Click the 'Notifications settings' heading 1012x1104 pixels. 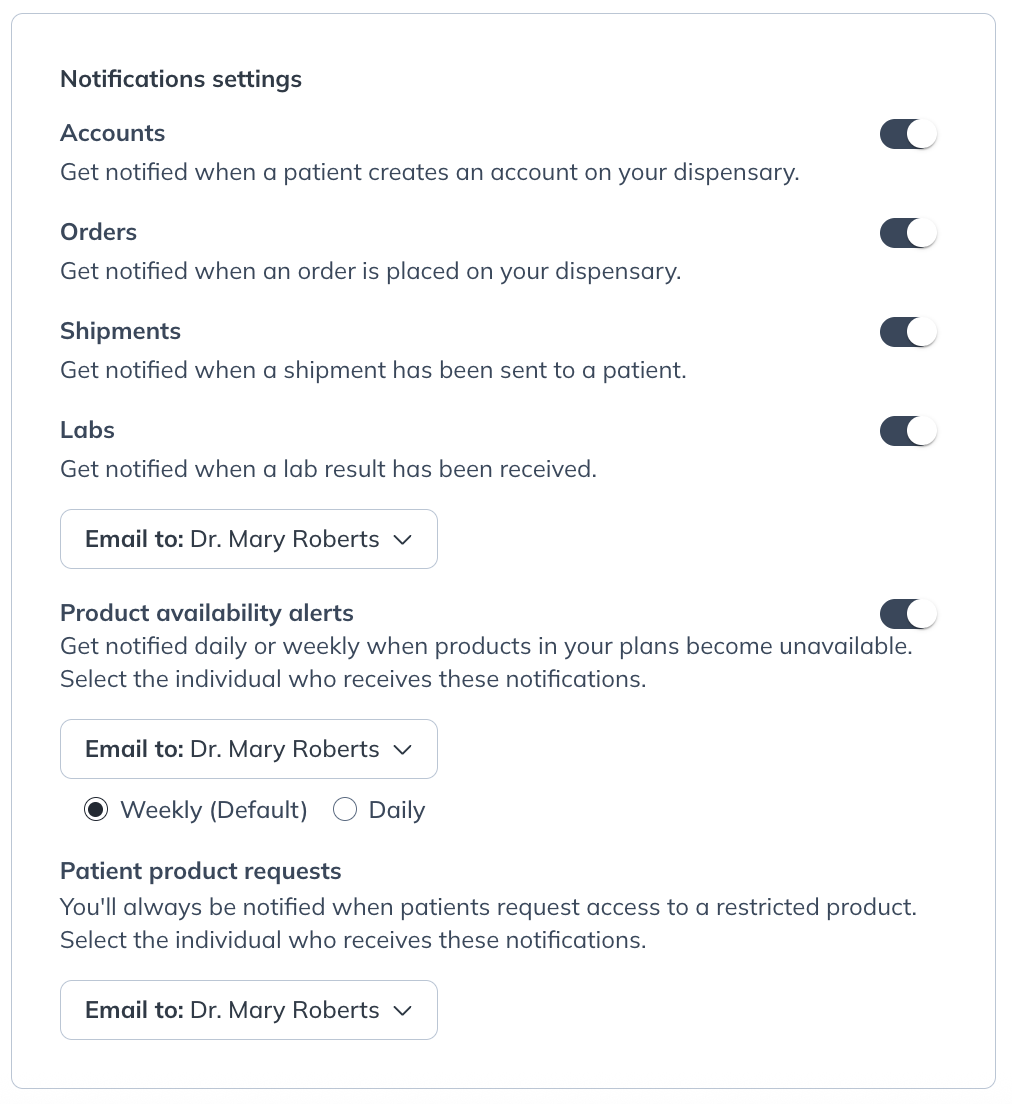tap(181, 79)
